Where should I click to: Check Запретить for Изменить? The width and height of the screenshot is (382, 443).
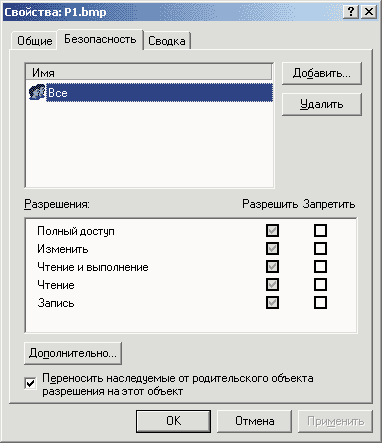[320, 248]
